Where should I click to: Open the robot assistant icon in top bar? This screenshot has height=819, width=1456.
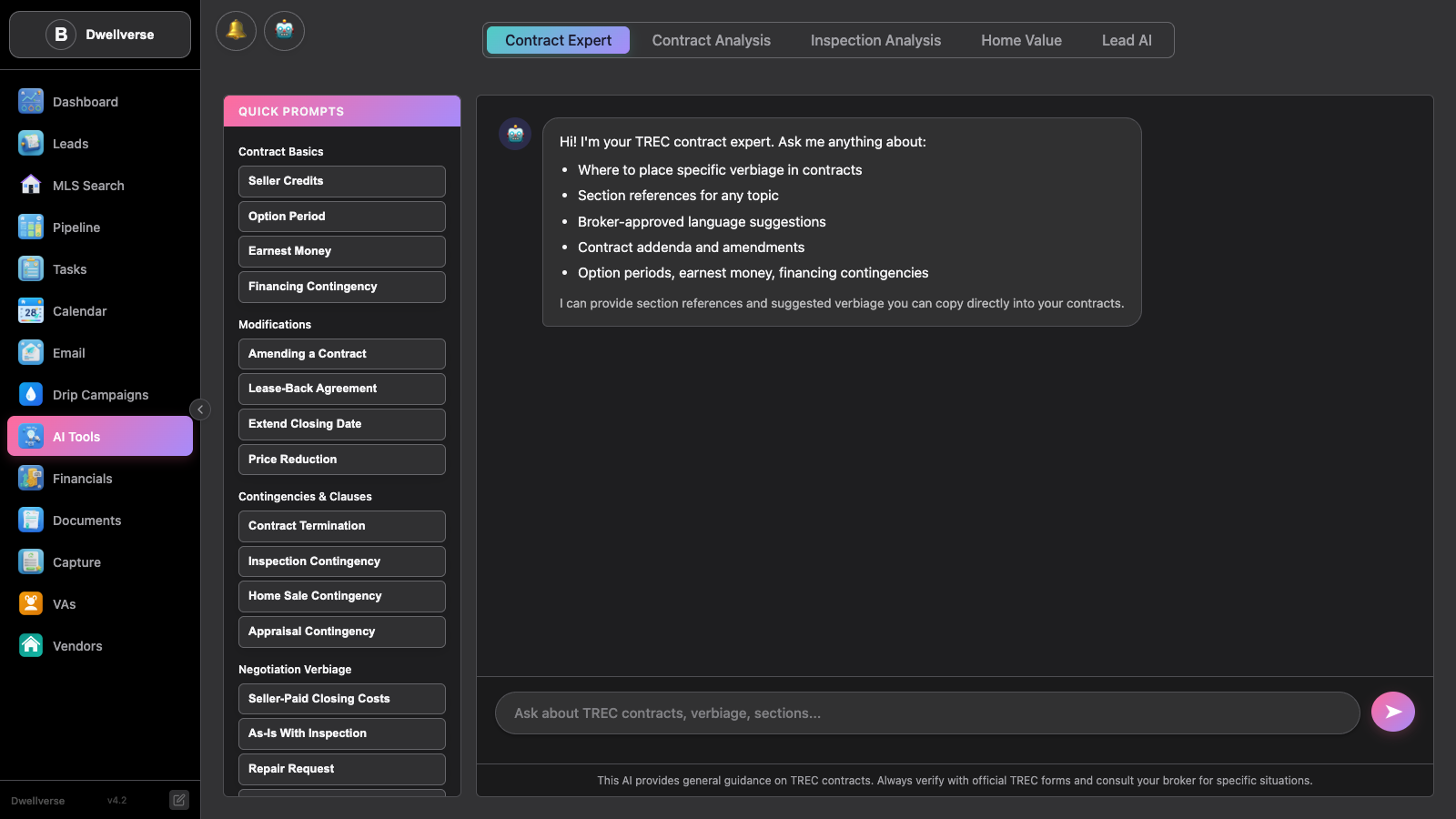click(x=284, y=31)
